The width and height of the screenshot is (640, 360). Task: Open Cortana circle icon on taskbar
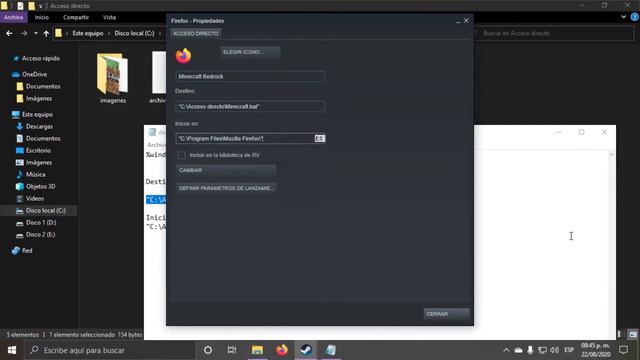[208, 350]
